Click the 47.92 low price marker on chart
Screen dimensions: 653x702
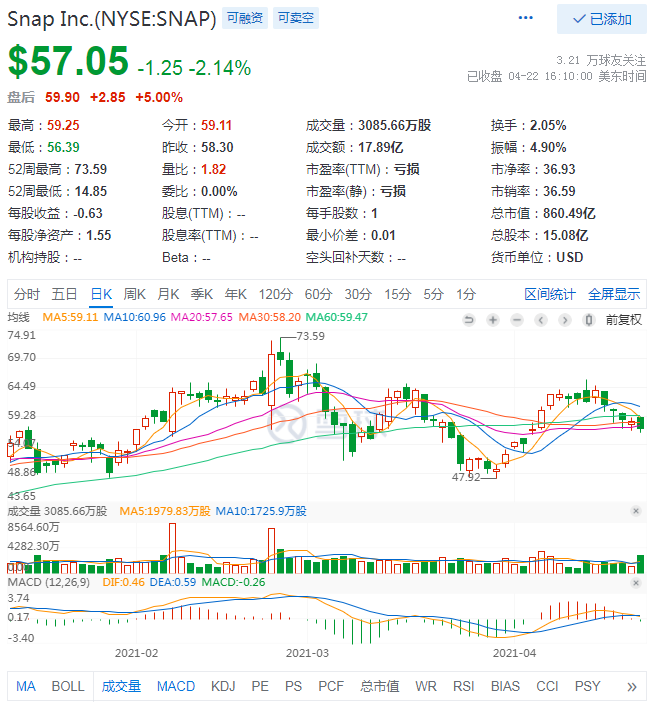tap(466, 477)
